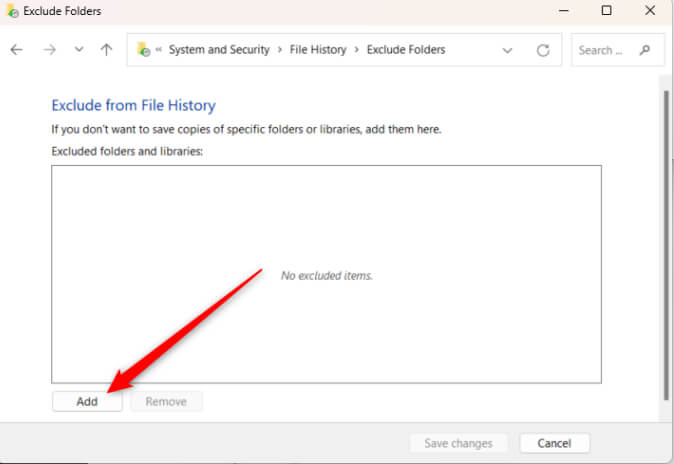This screenshot has height=464, width=674.
Task: Expand arrow after File History breadcrumb
Action: click(356, 50)
